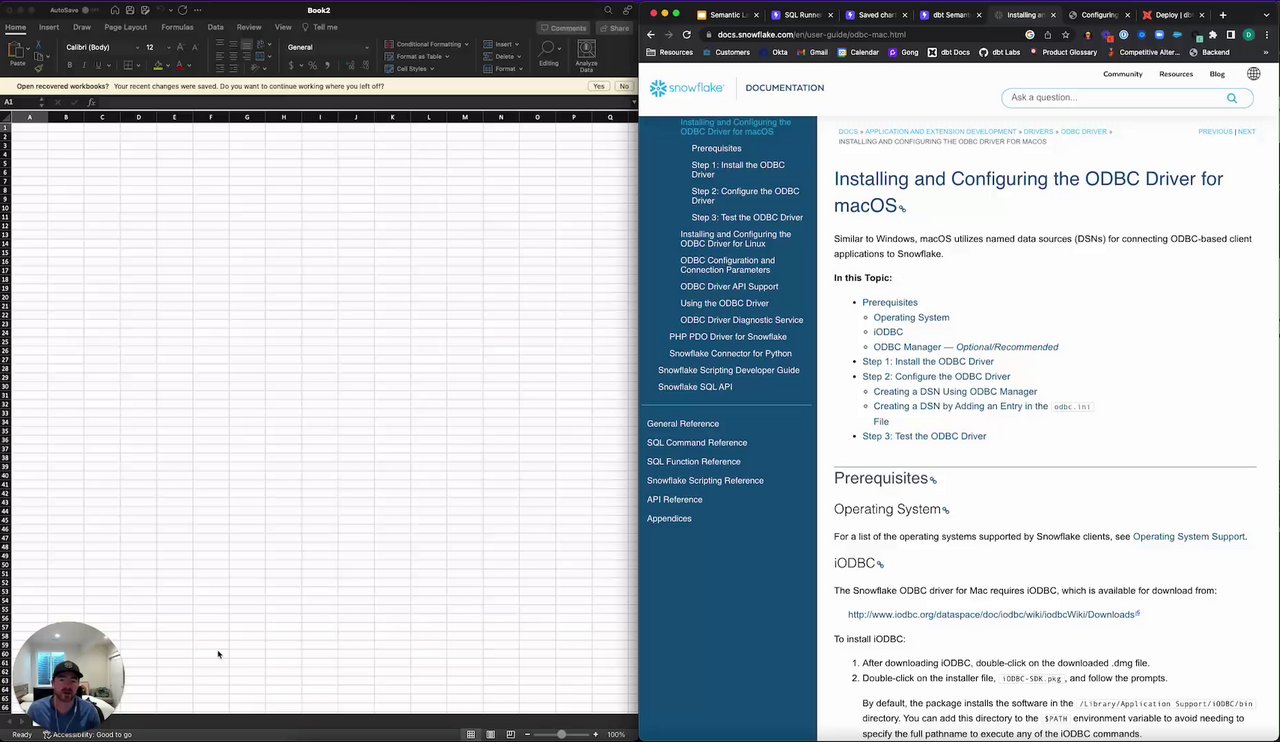
Task: Switch to Normal view in Excel status bar
Action: click(x=471, y=734)
